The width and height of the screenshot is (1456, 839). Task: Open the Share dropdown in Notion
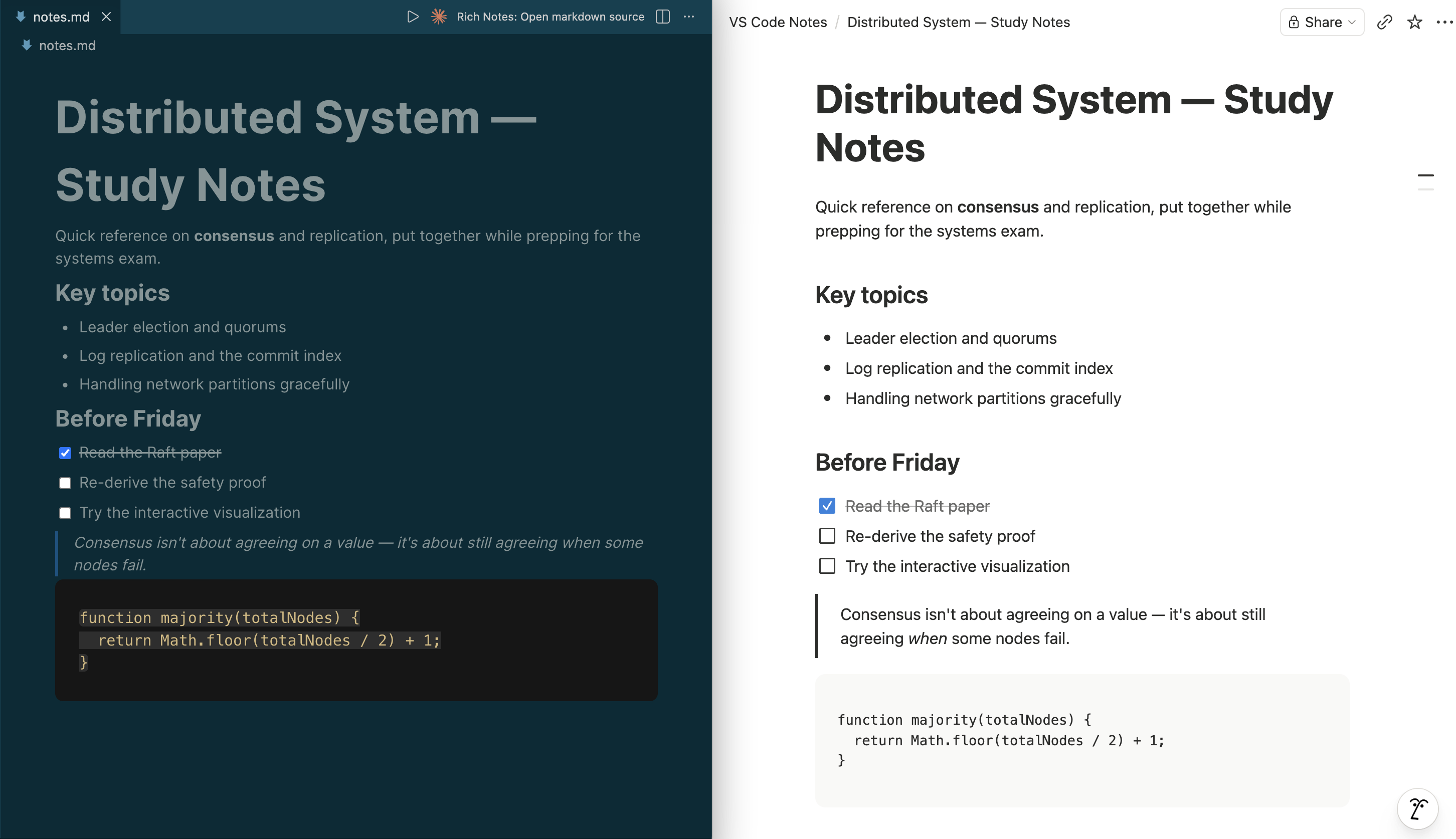click(1322, 22)
